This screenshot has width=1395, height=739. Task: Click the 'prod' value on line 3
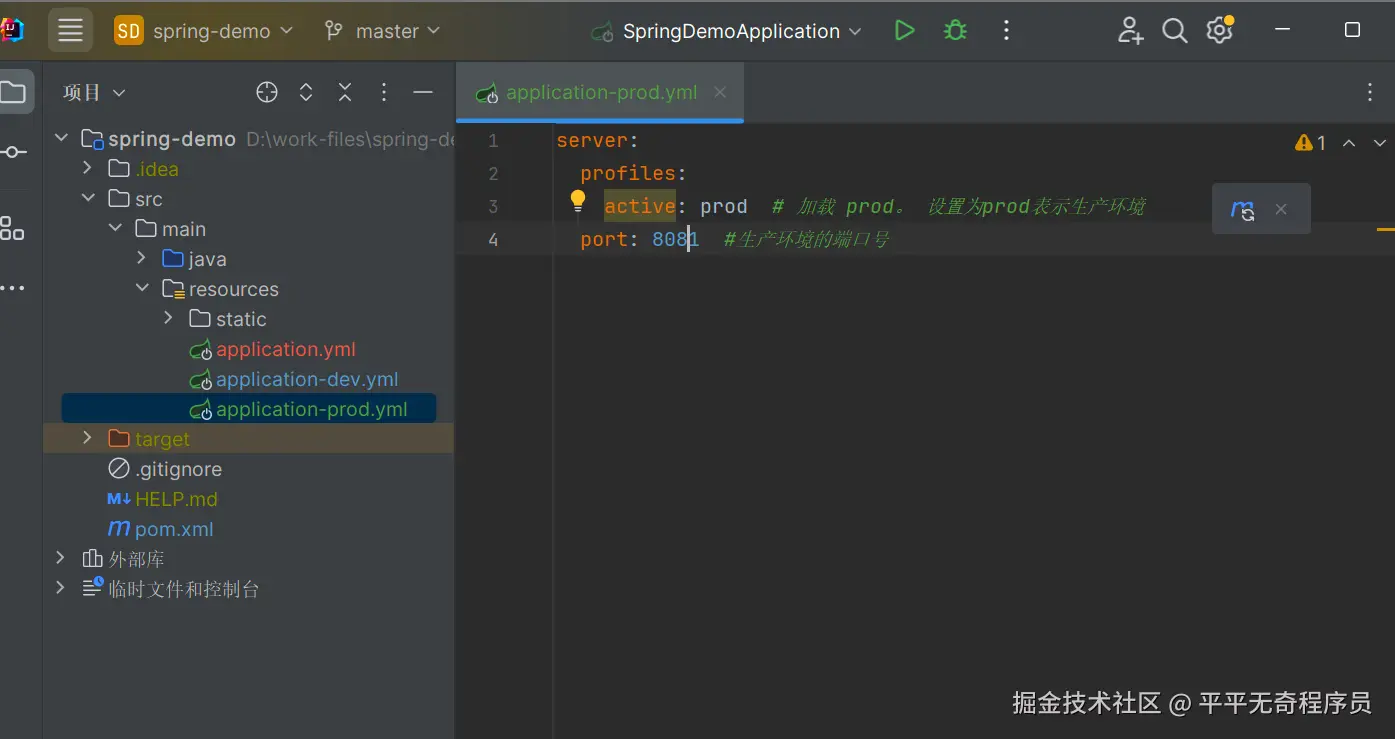[x=724, y=206]
